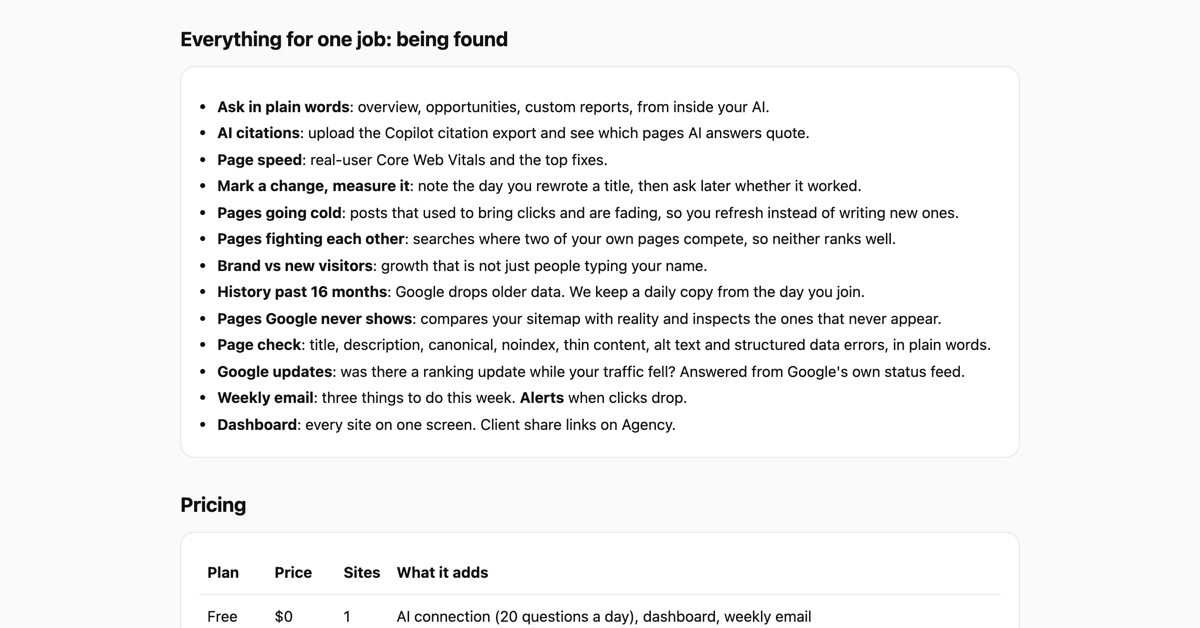Click the 'Google updates' bold label
1200x628 pixels.
[275, 372]
